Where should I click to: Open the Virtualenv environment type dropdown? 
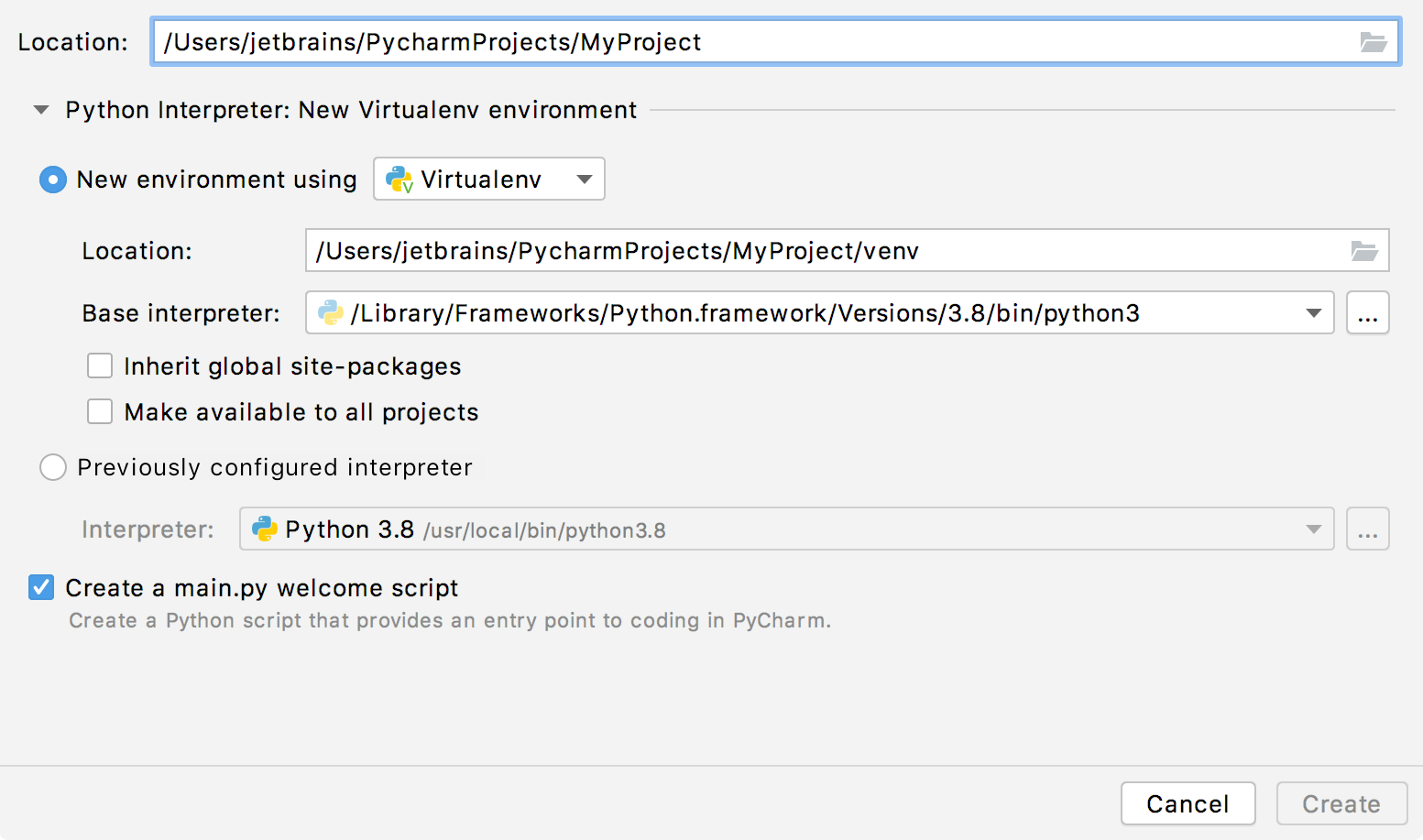[x=584, y=180]
